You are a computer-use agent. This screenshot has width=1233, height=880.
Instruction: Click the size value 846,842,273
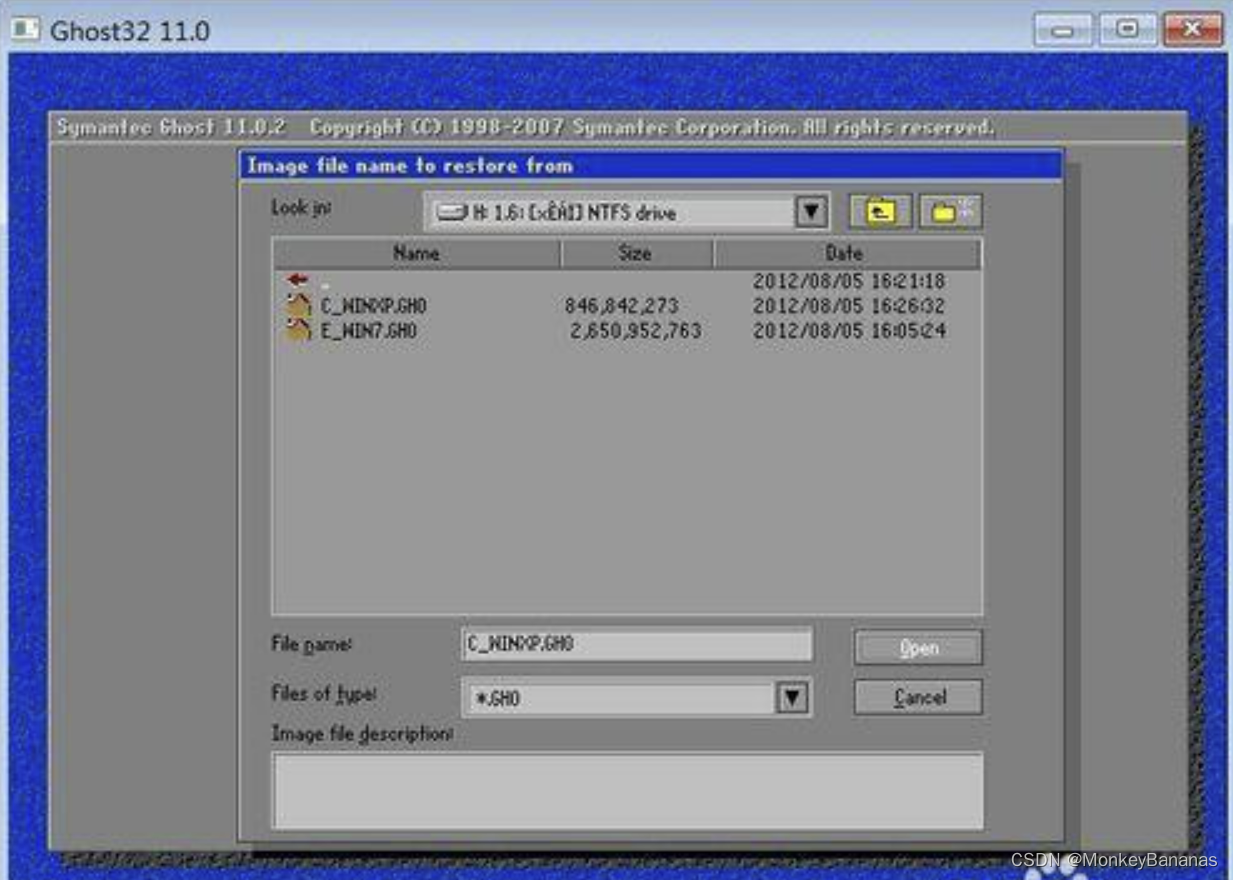(x=621, y=306)
